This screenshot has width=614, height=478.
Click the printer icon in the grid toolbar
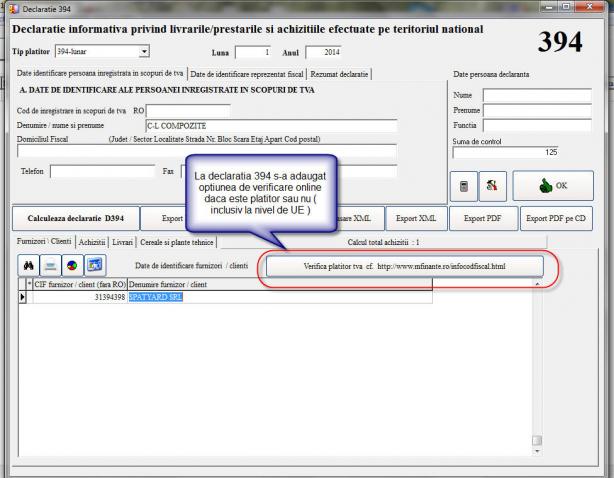point(50,267)
